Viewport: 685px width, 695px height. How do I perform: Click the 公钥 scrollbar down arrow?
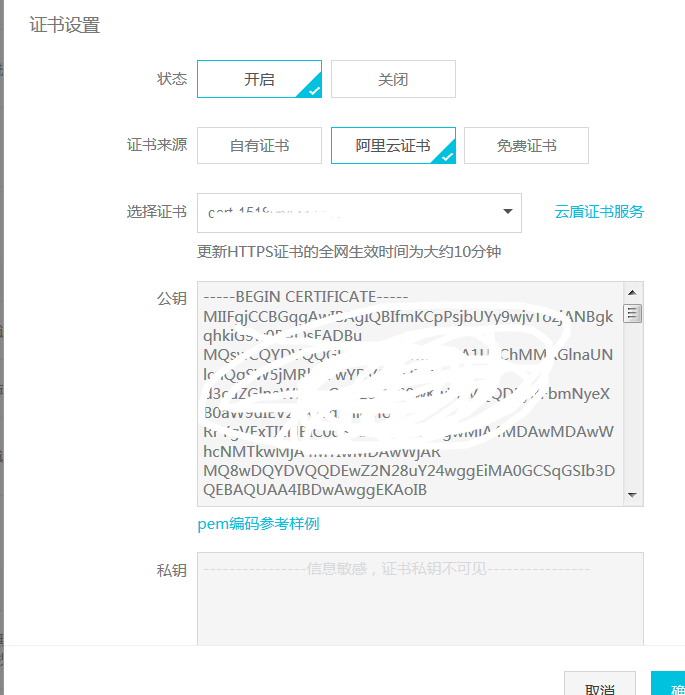click(x=633, y=495)
